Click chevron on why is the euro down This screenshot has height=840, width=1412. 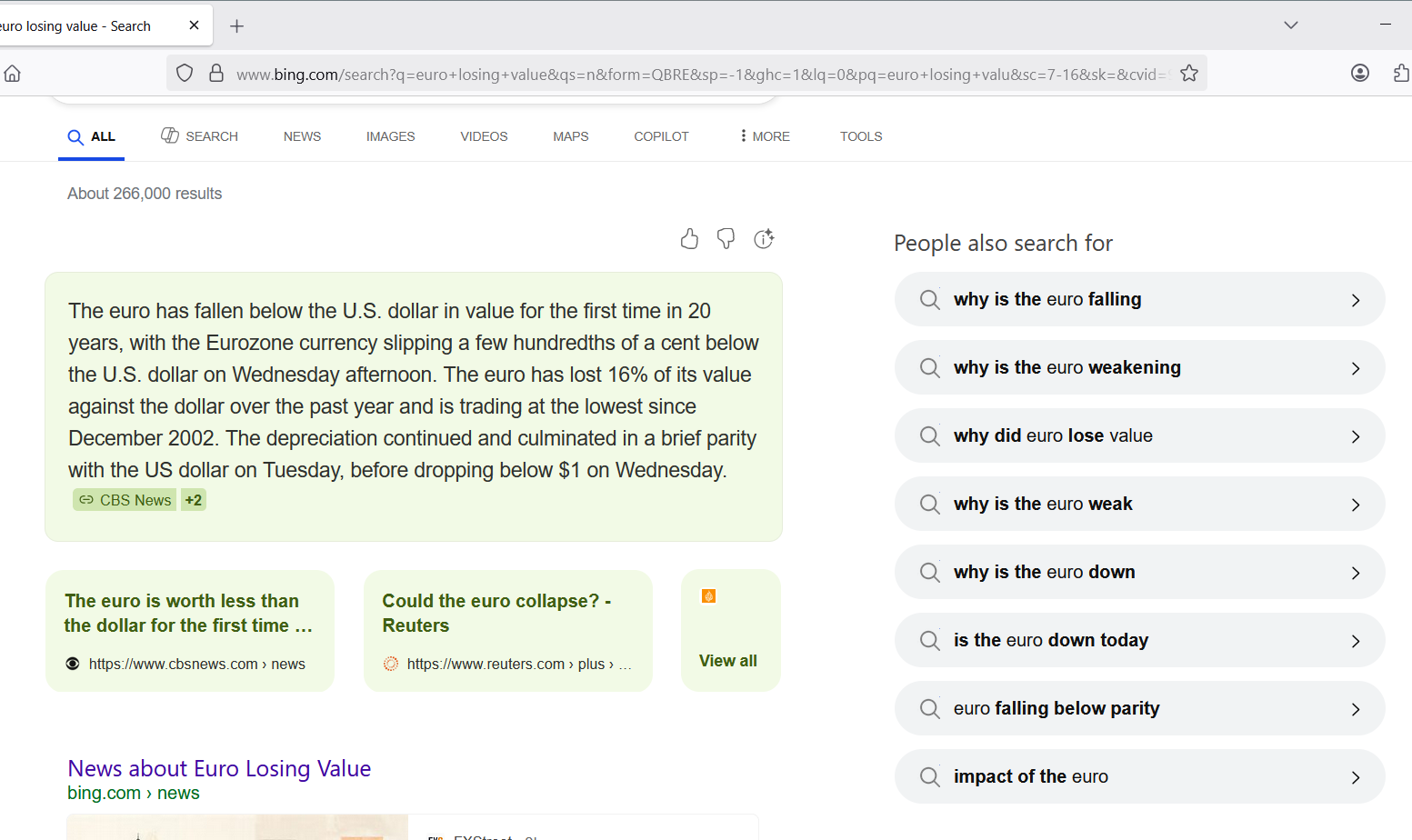coord(1356,573)
